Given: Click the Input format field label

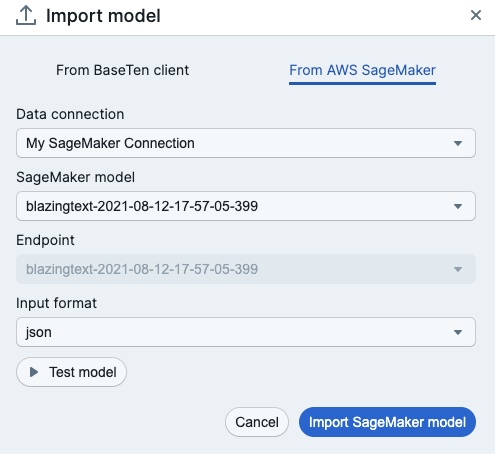Looking at the screenshot, I should pyautogui.click(x=56, y=303).
